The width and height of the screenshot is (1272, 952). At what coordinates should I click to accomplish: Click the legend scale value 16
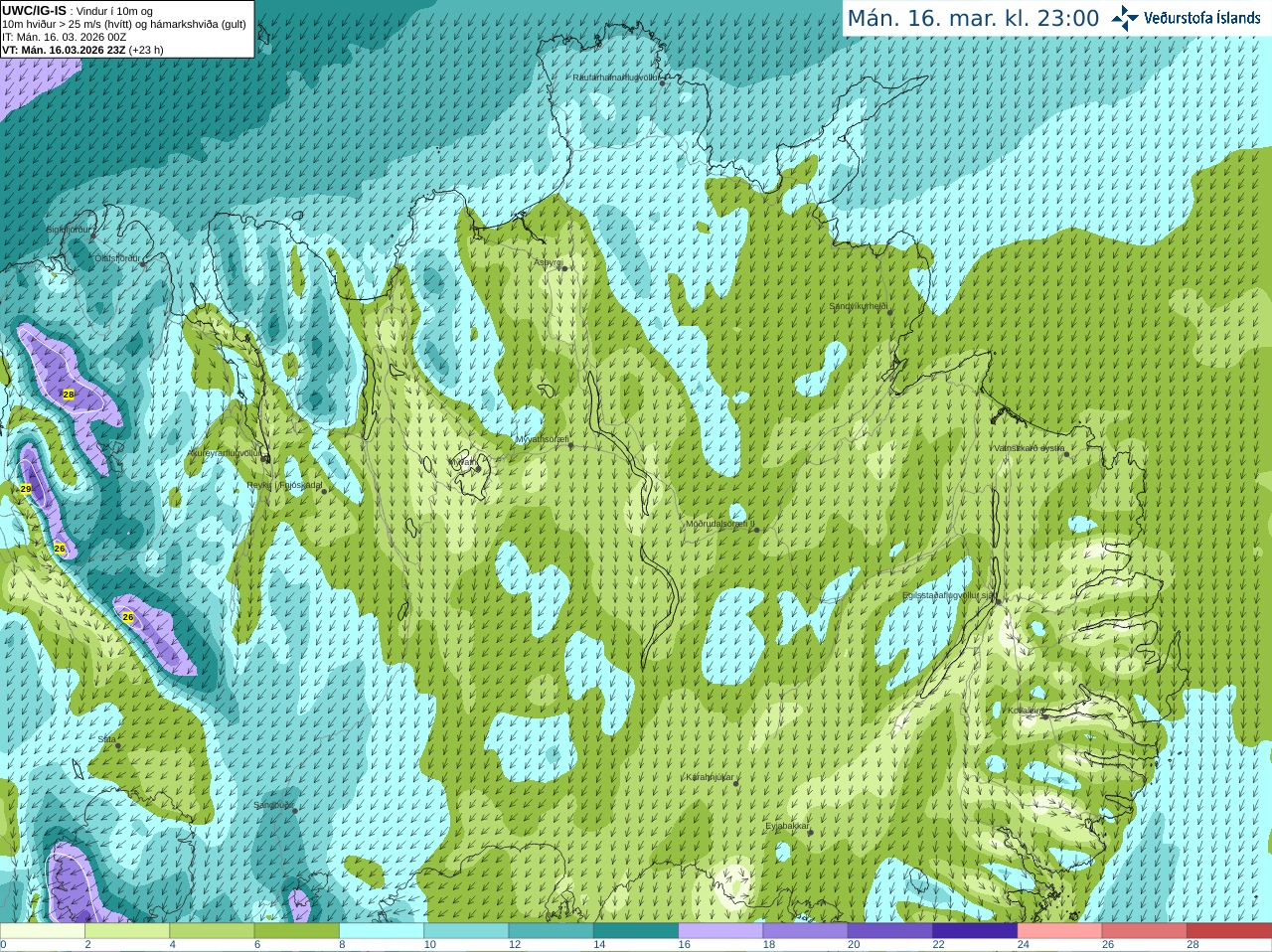pyautogui.click(x=684, y=945)
